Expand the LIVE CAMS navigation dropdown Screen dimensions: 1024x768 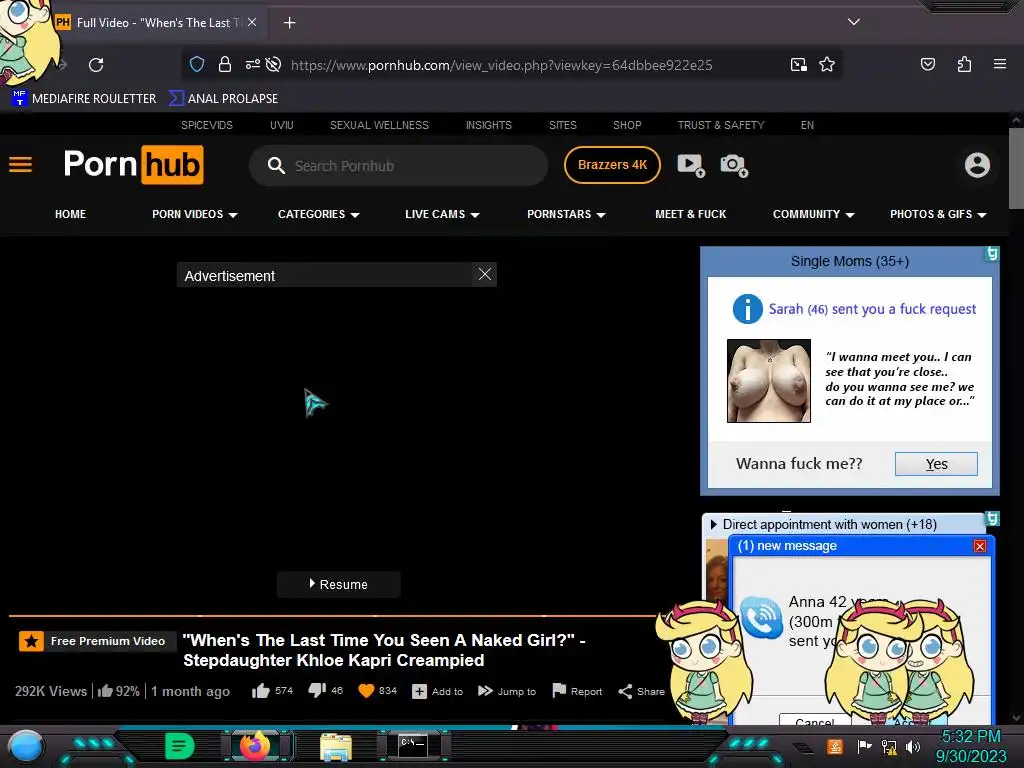(442, 214)
